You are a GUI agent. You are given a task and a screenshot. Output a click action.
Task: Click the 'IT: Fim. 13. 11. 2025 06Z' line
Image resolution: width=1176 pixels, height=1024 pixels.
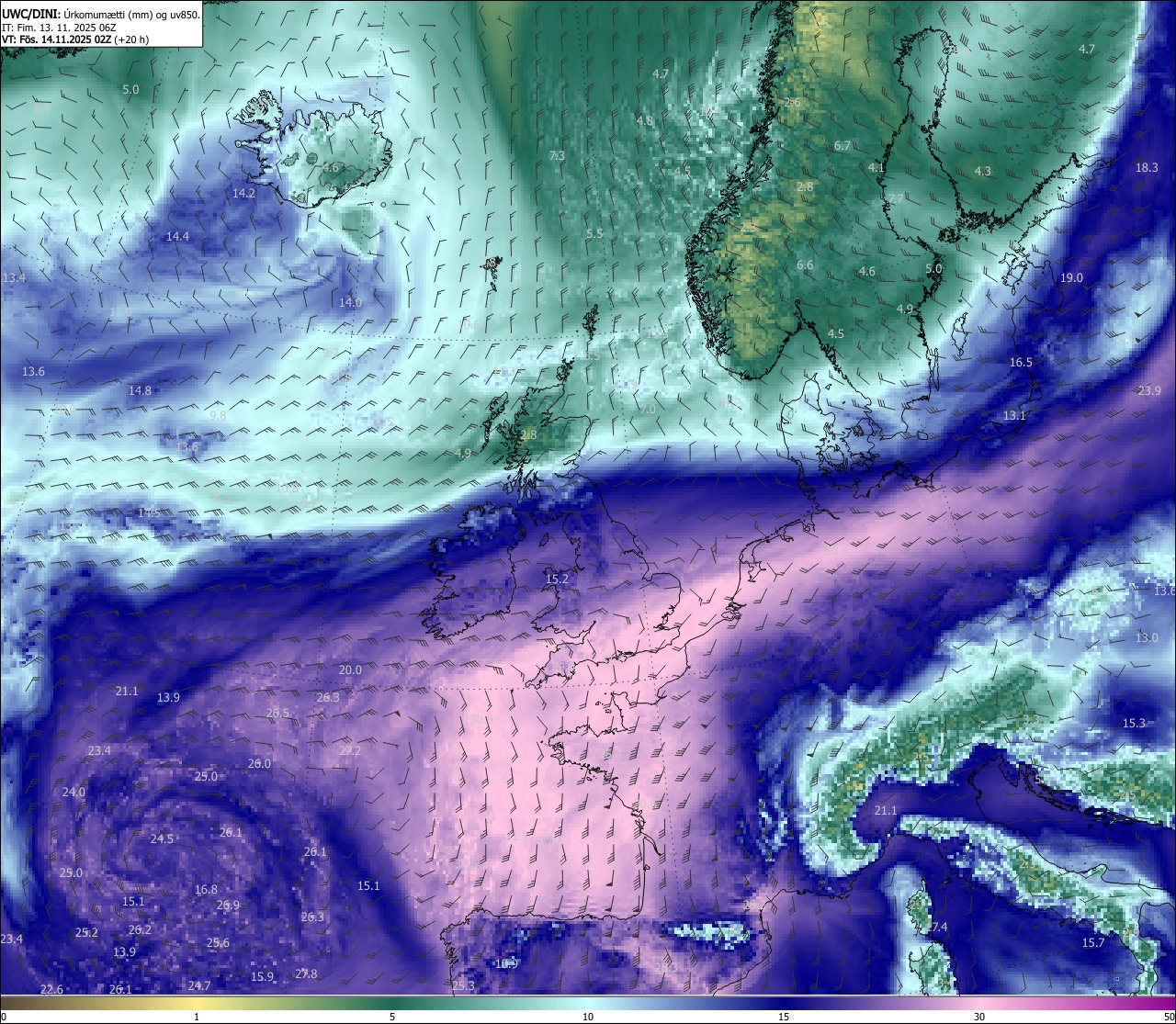tap(59, 28)
